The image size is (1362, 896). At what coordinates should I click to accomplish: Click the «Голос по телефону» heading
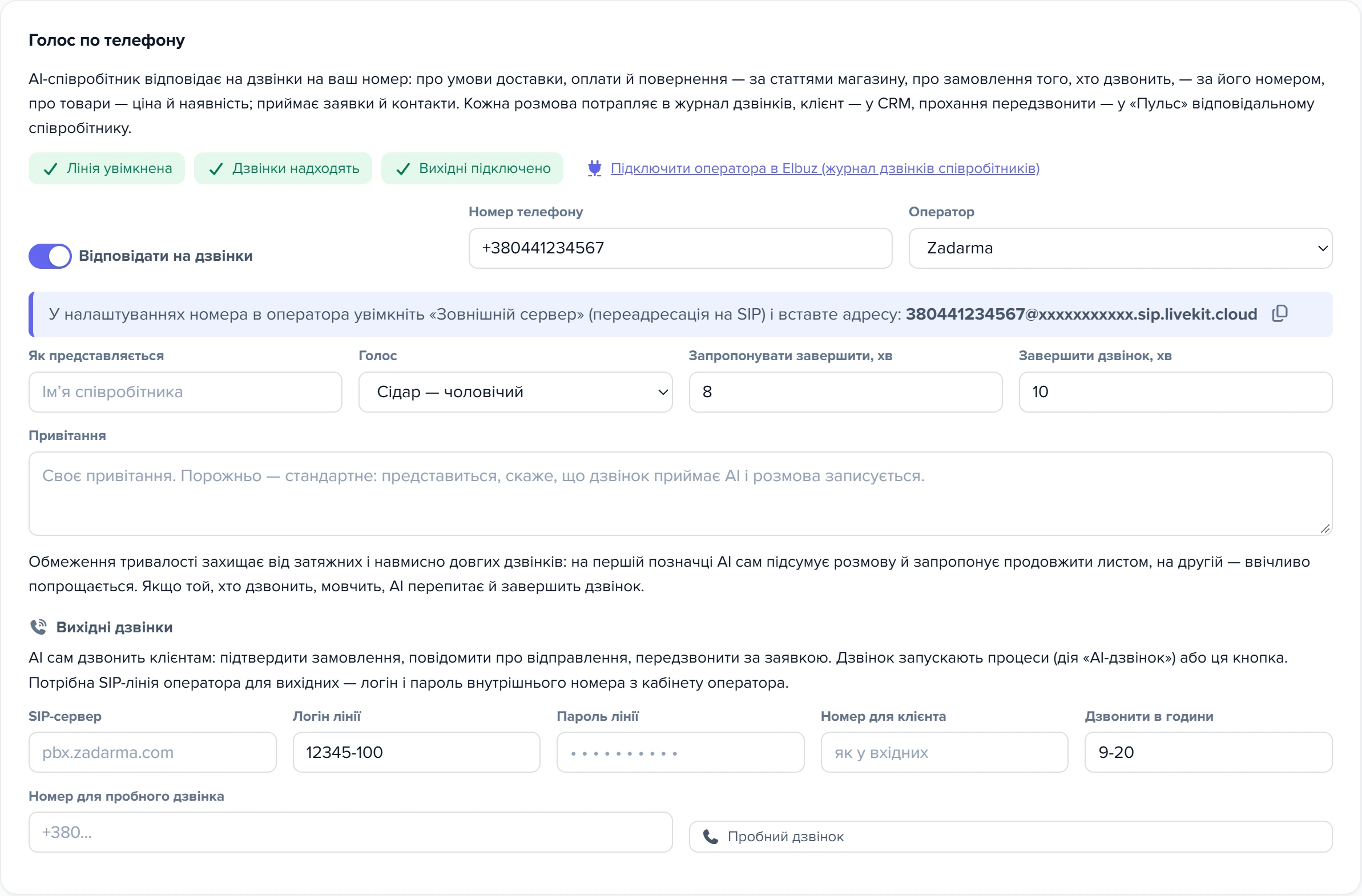[106, 40]
